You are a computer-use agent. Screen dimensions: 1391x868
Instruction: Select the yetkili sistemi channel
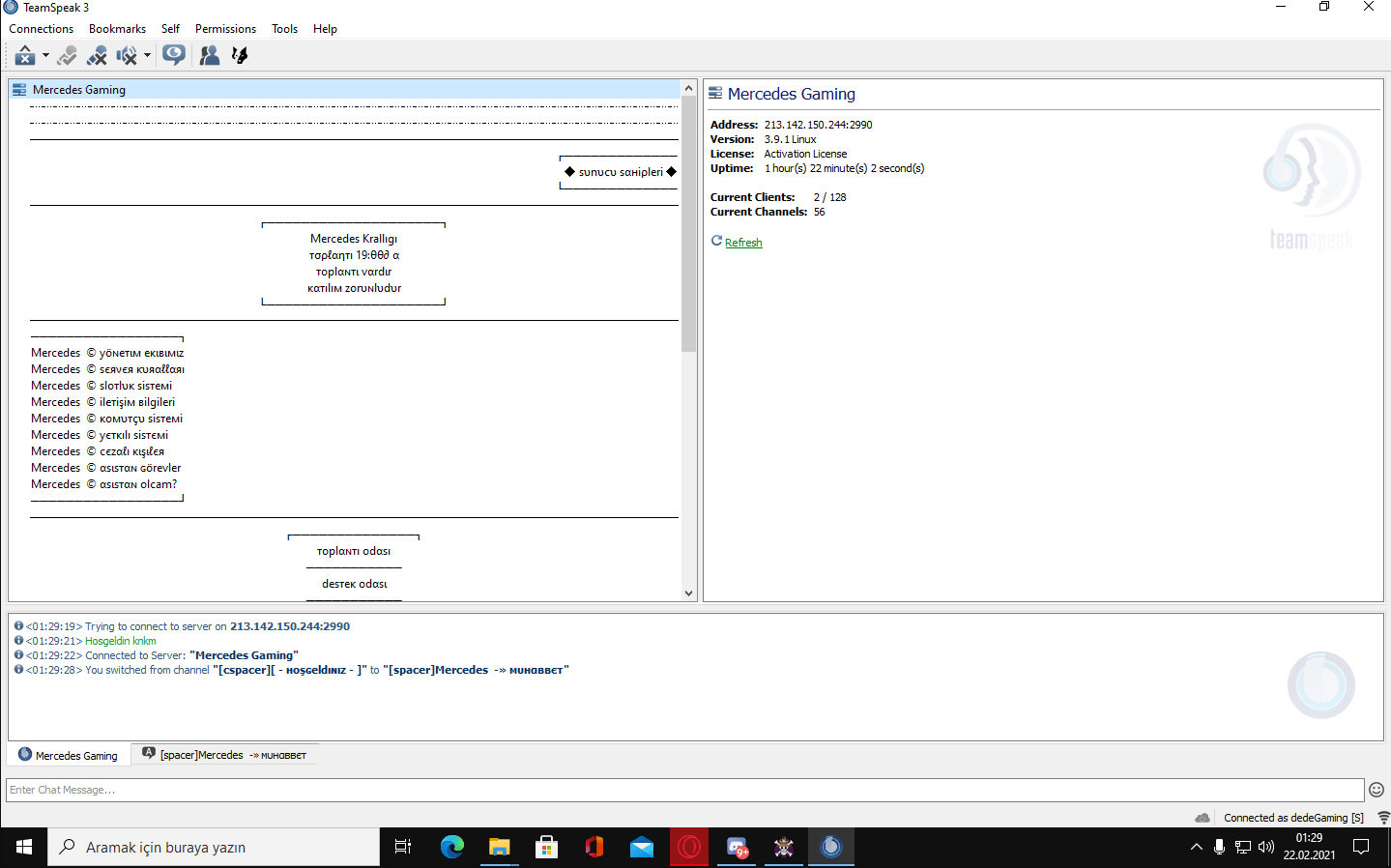click(100, 435)
